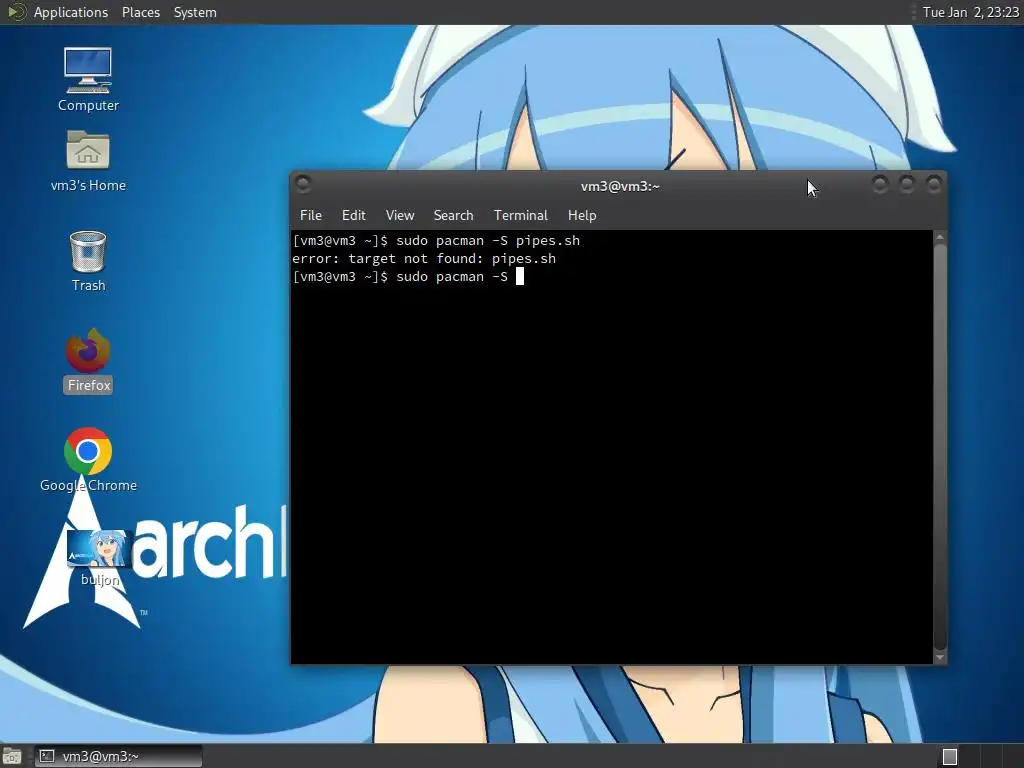This screenshot has height=768, width=1024.
Task: Click the terminal scrollbar down arrow
Action: coord(940,657)
